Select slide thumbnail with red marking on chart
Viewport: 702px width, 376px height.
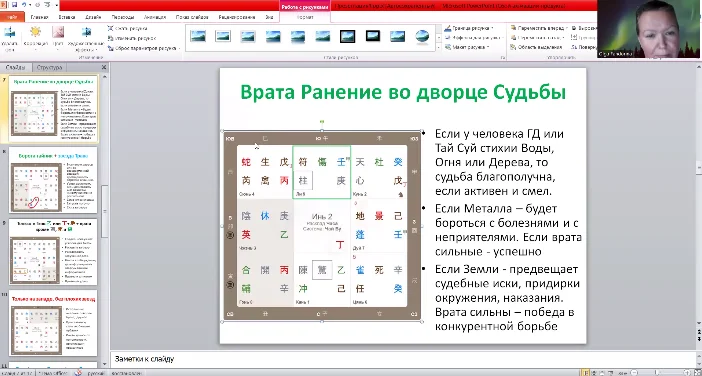point(54,180)
